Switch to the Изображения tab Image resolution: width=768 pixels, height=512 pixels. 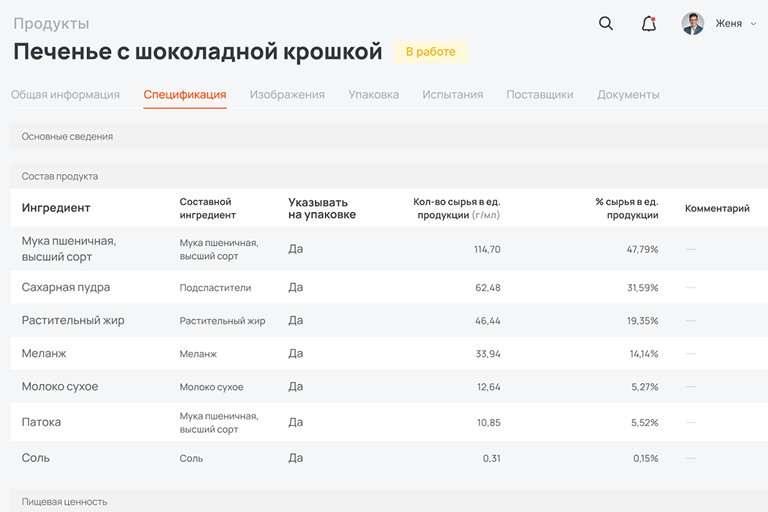287,95
